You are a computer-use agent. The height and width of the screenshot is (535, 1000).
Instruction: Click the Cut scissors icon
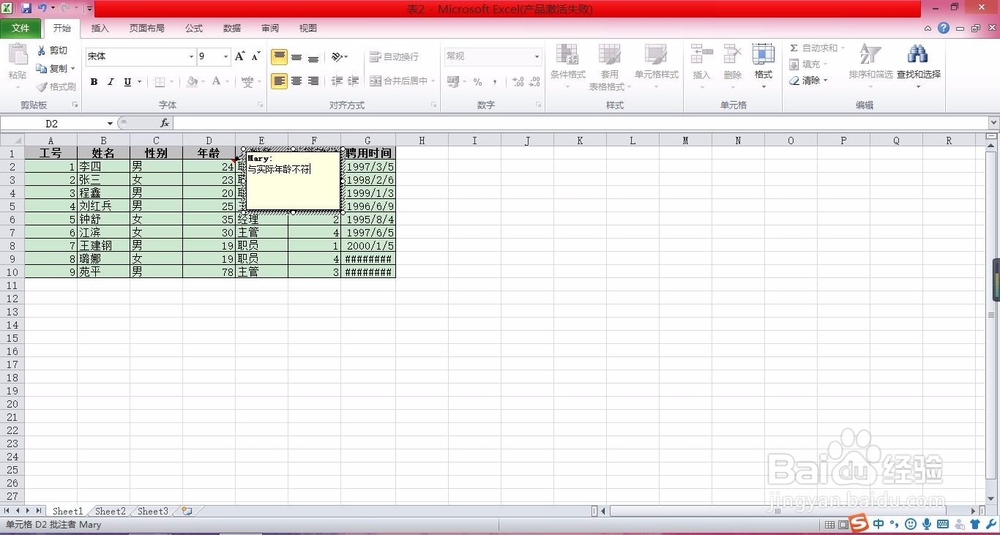(x=41, y=50)
